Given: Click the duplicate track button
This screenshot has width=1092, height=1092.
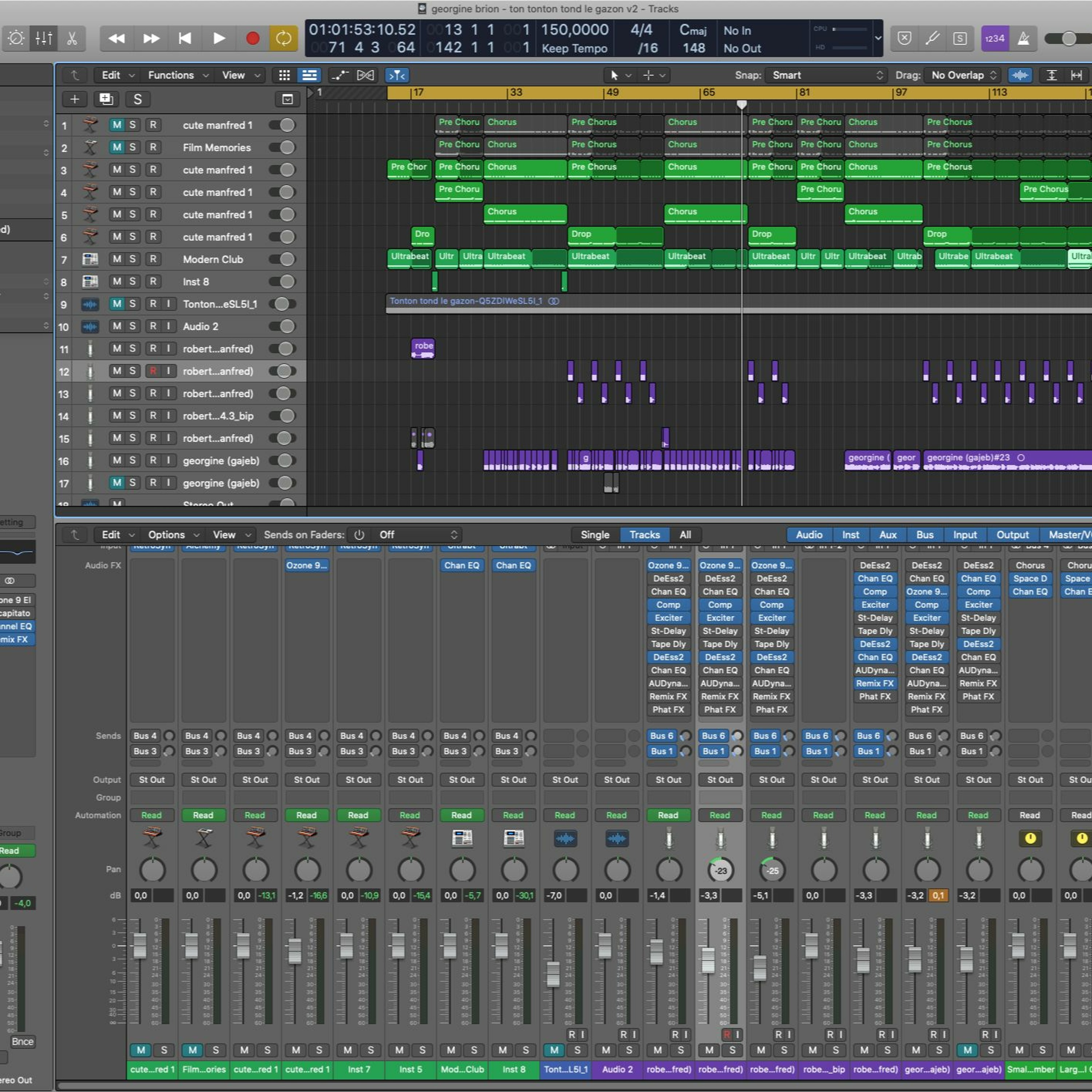Looking at the screenshot, I should point(106,99).
